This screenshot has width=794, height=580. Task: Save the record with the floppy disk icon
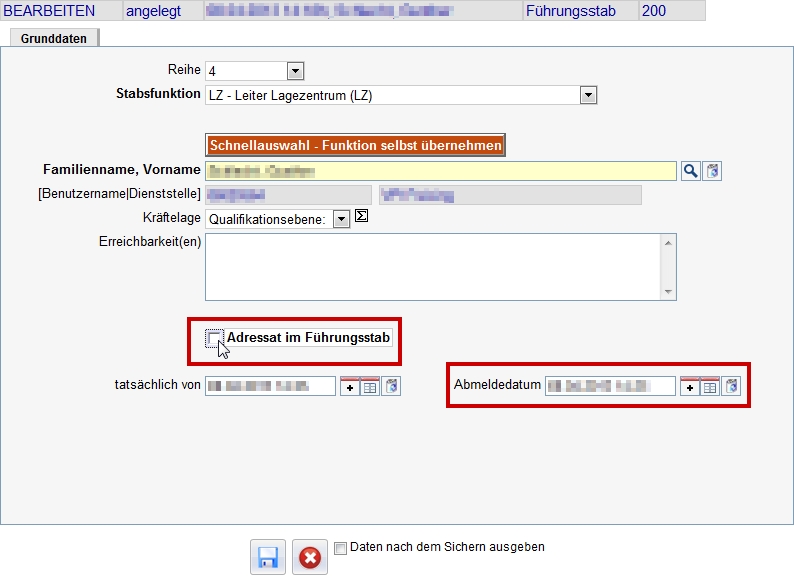point(268,558)
